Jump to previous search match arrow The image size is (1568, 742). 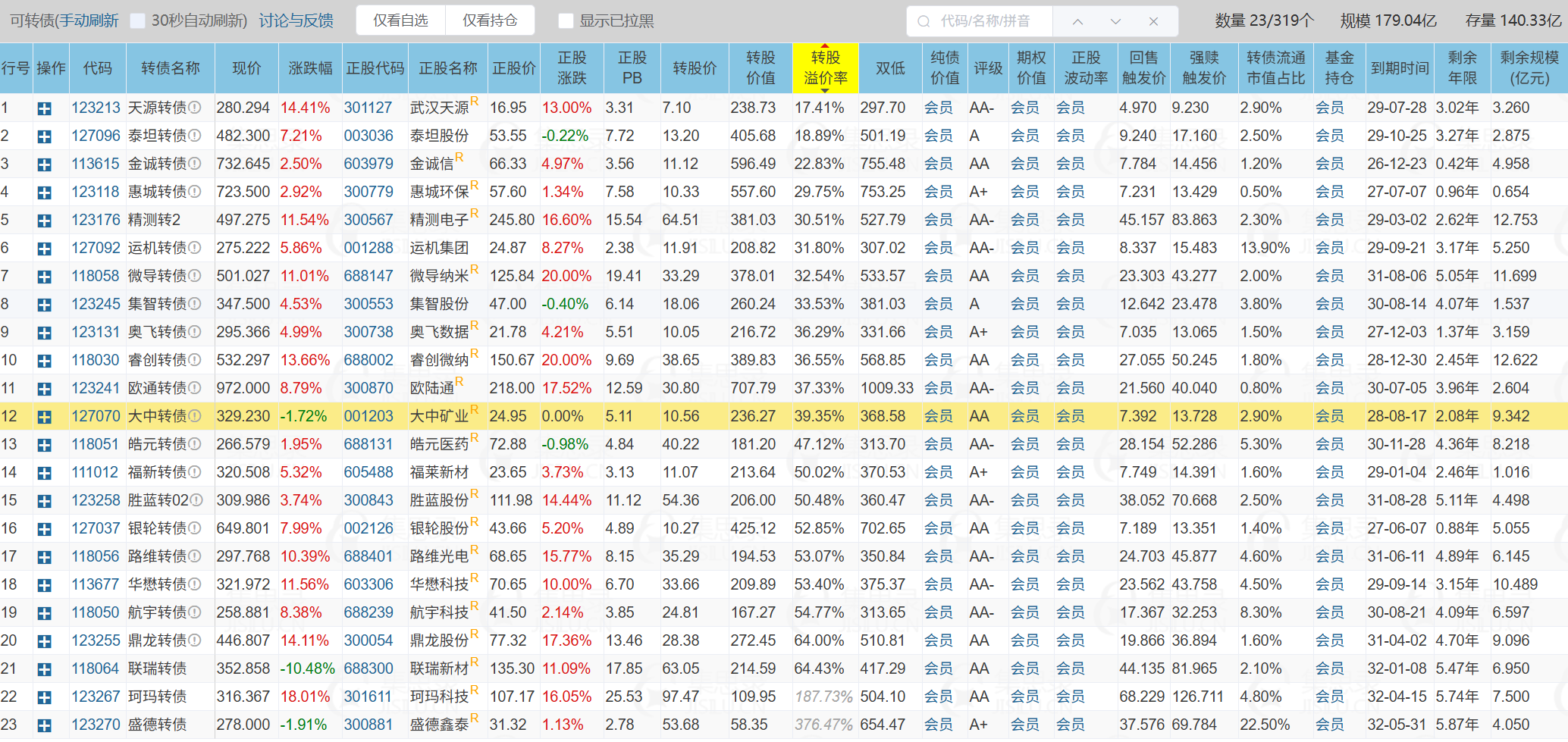(x=1077, y=21)
